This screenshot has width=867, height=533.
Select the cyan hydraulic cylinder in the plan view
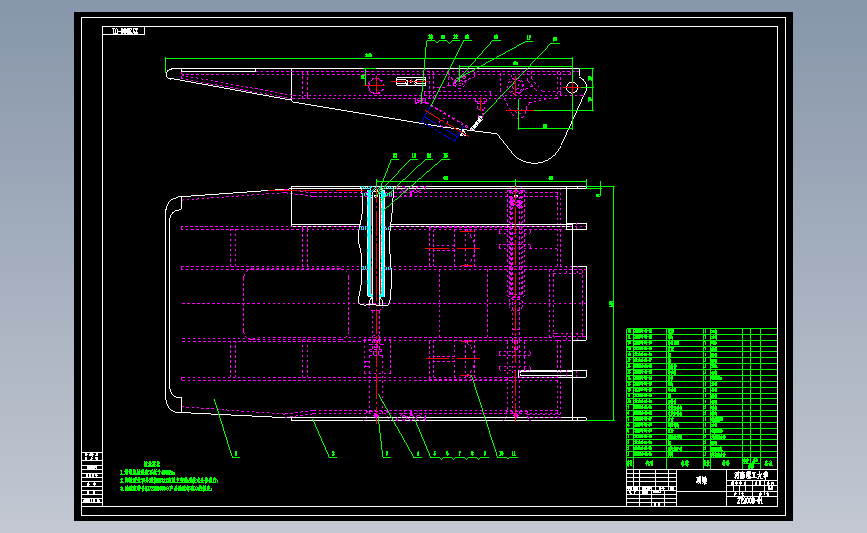click(376, 245)
